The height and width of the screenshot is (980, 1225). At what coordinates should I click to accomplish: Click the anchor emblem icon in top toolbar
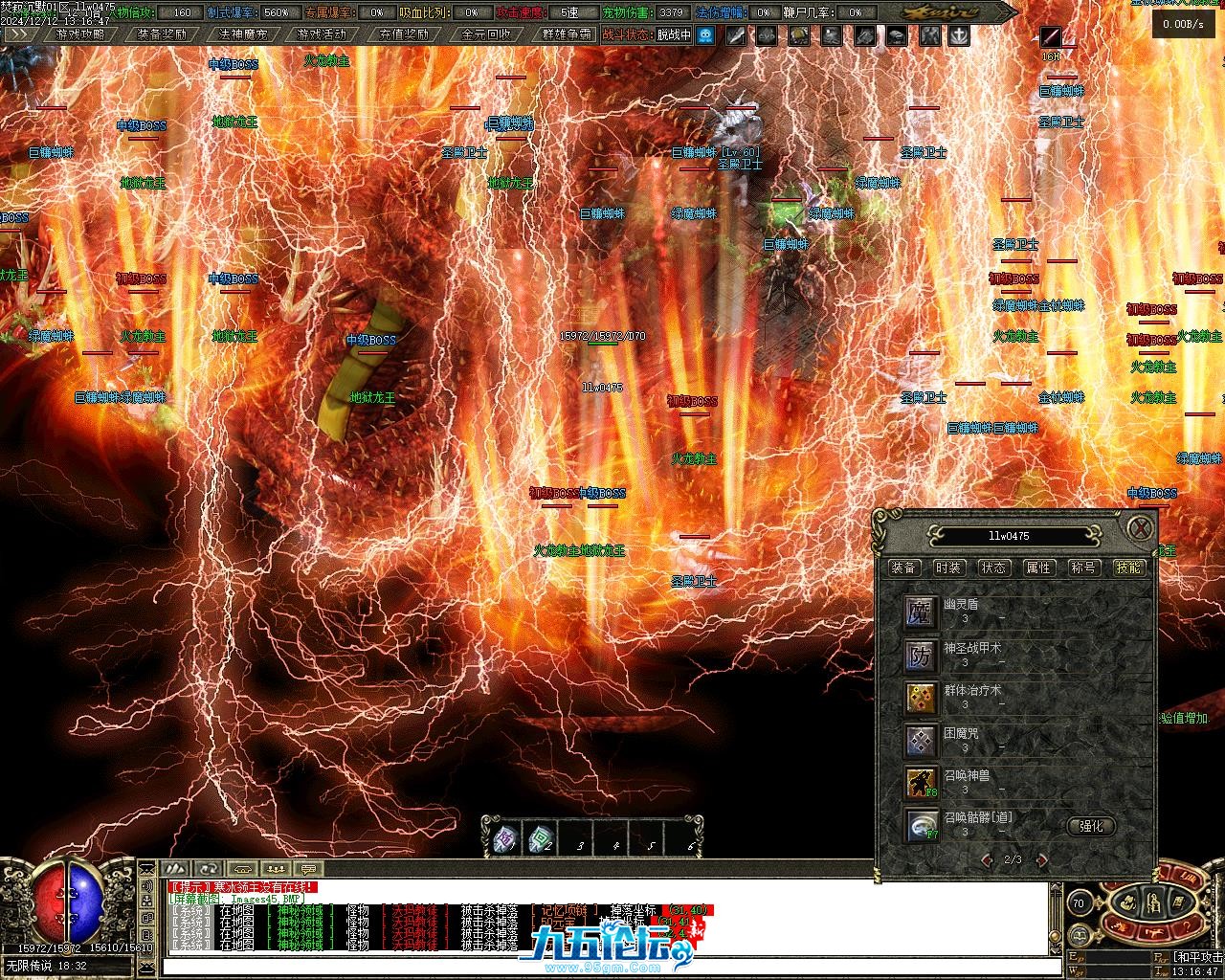pos(958,35)
